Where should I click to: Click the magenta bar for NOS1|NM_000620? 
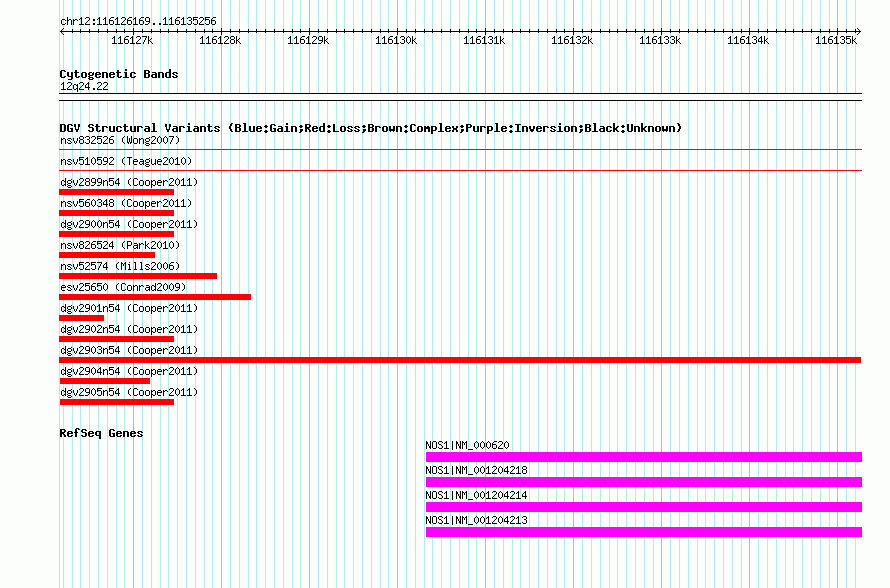644,457
